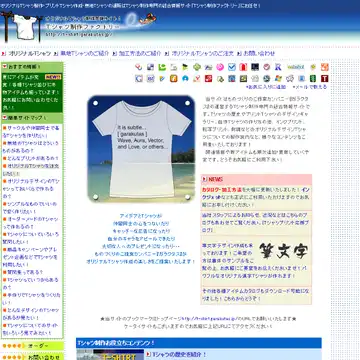Screen dimensions: 360x360
Task: Click the red bookmark ribbon icon
Action: click(243, 67)
